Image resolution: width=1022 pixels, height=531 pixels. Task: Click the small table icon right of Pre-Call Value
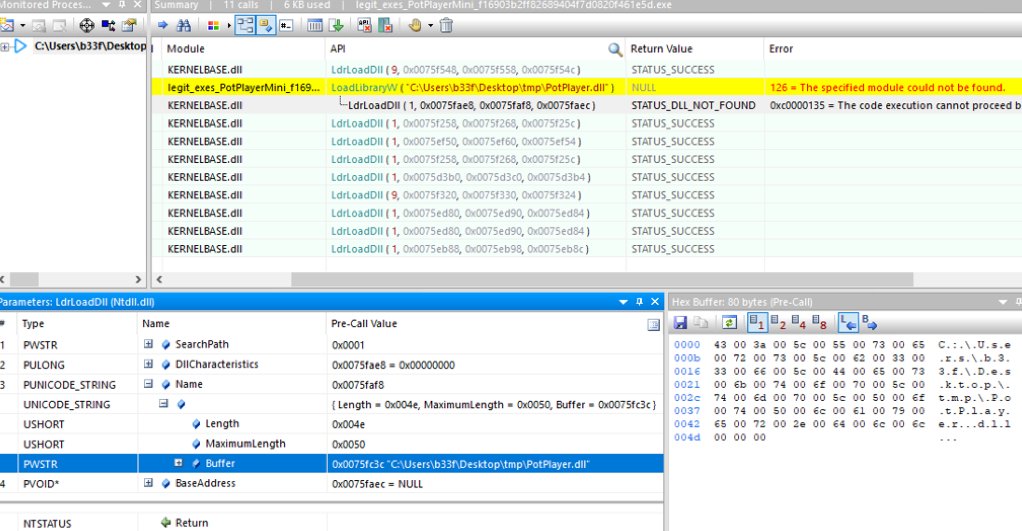653,324
